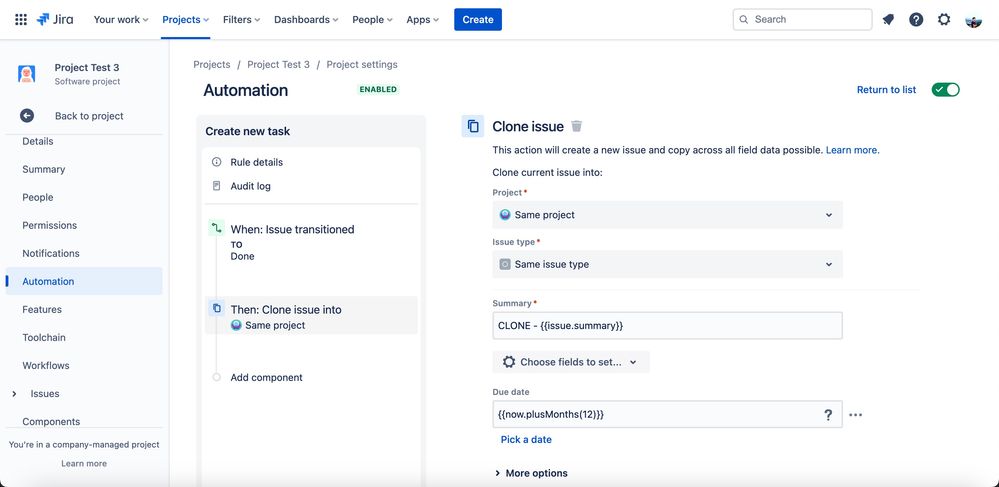Click the Learn more link in Clone issue
This screenshot has width=999, height=487.
852,150
